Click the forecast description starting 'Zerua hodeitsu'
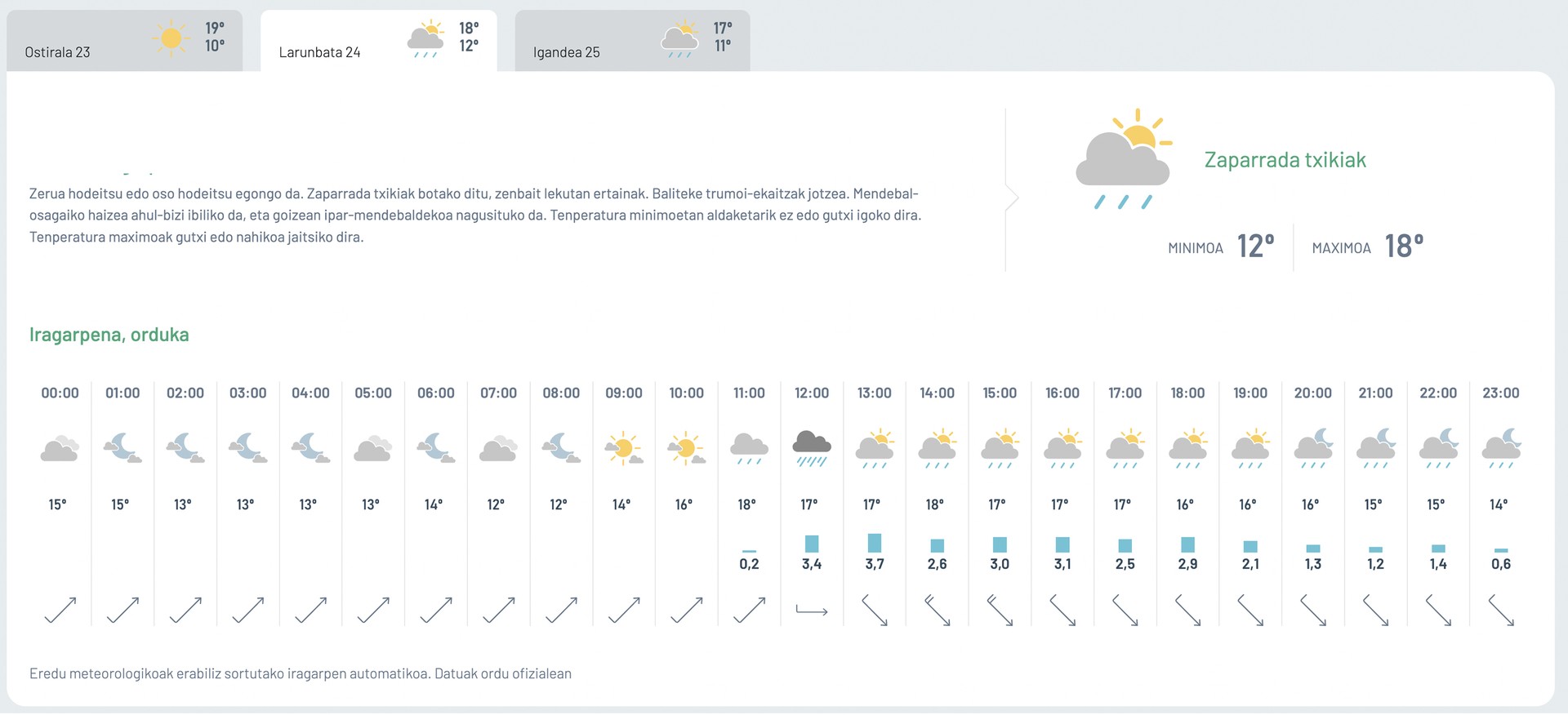This screenshot has height=715, width=1568. click(475, 215)
